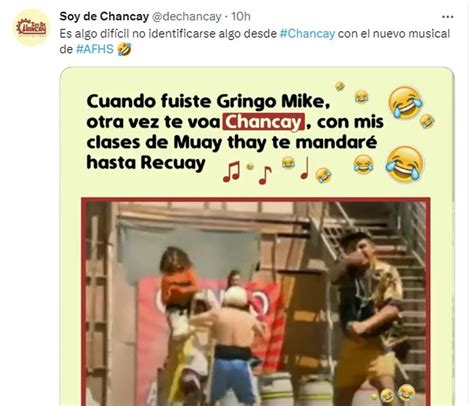Screen dimensions: 474x406
Task: Click the 'hasta Recuay' caption line
Action: pos(146,163)
